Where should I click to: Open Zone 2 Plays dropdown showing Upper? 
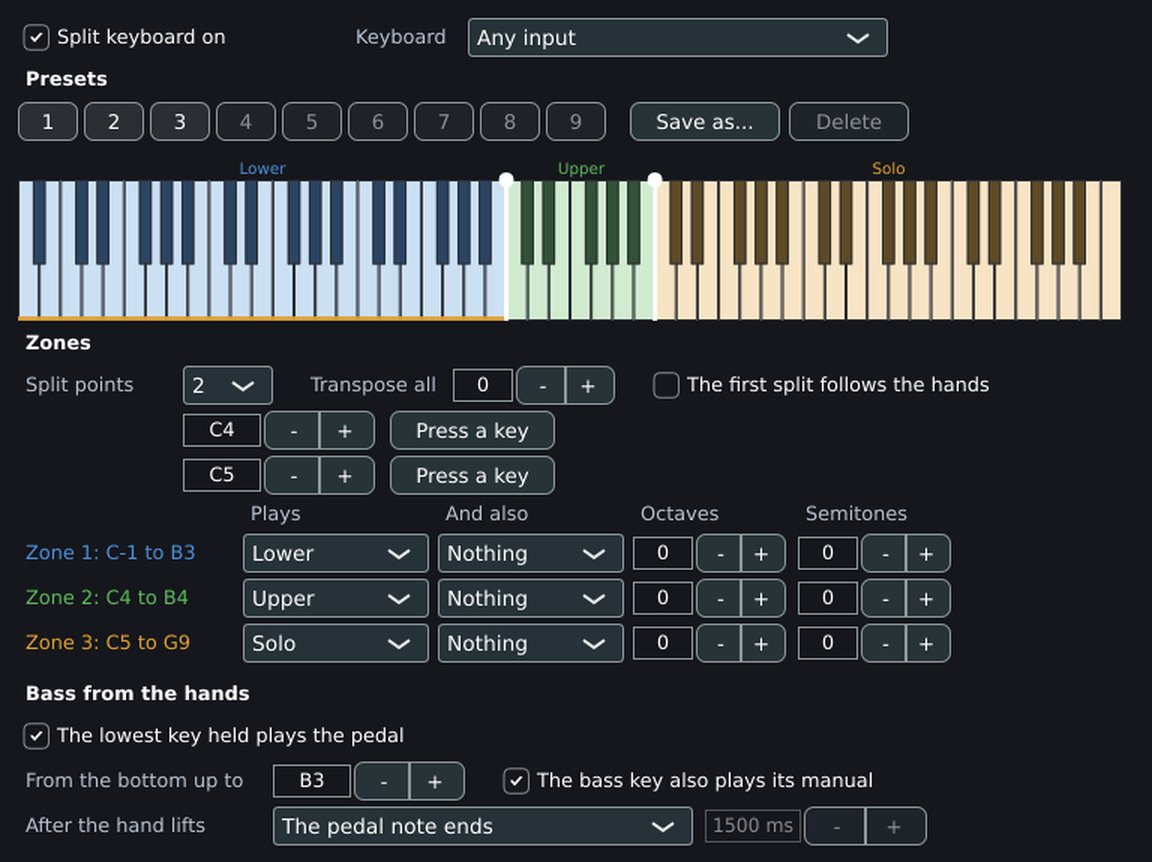pyautogui.click(x=336, y=598)
